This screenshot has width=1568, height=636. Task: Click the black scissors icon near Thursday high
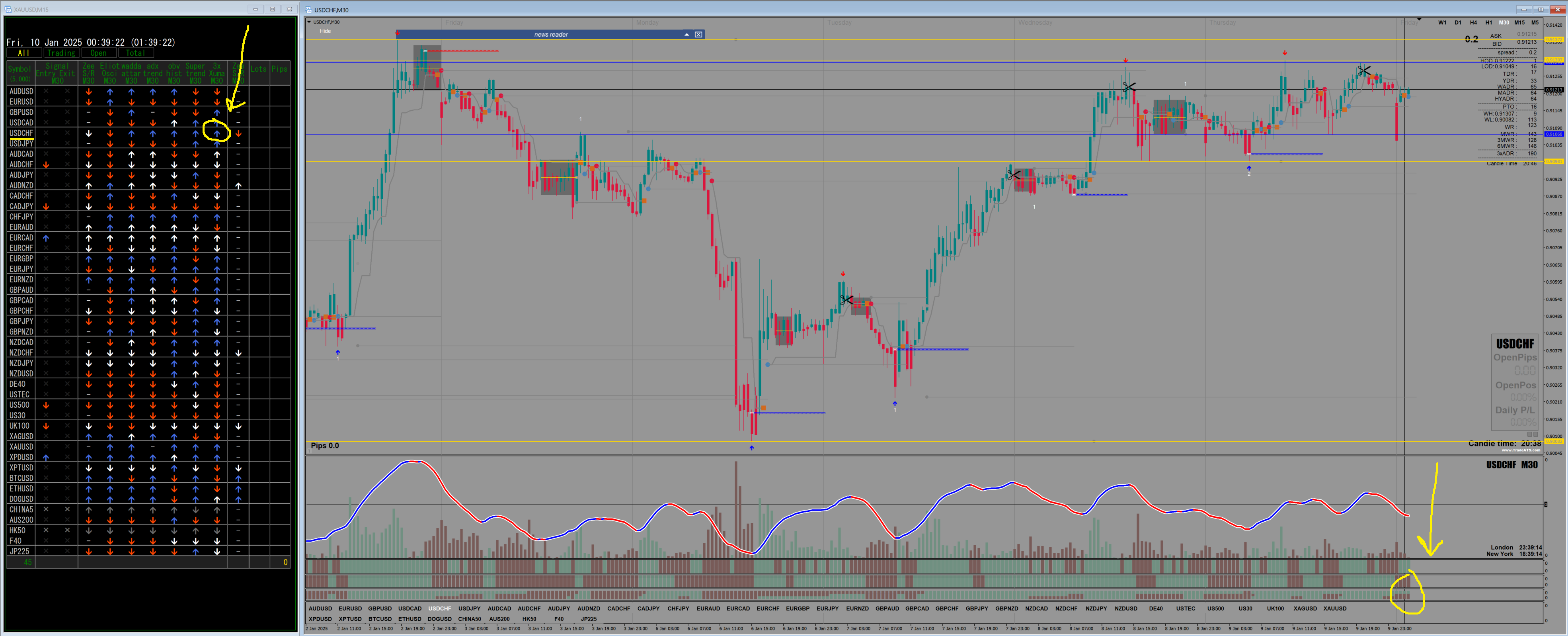[1363, 71]
